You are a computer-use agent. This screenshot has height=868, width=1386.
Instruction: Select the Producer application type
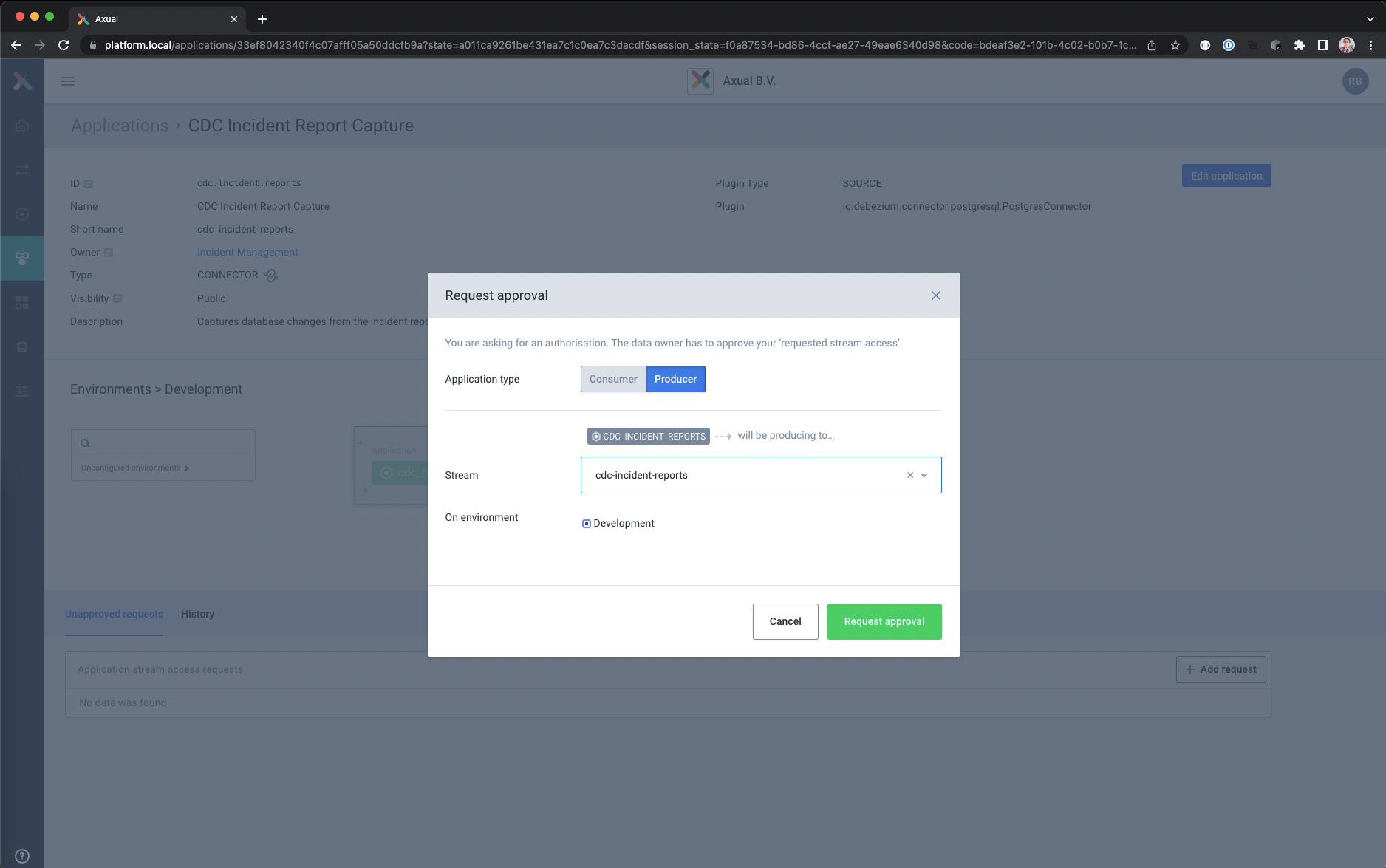click(675, 379)
